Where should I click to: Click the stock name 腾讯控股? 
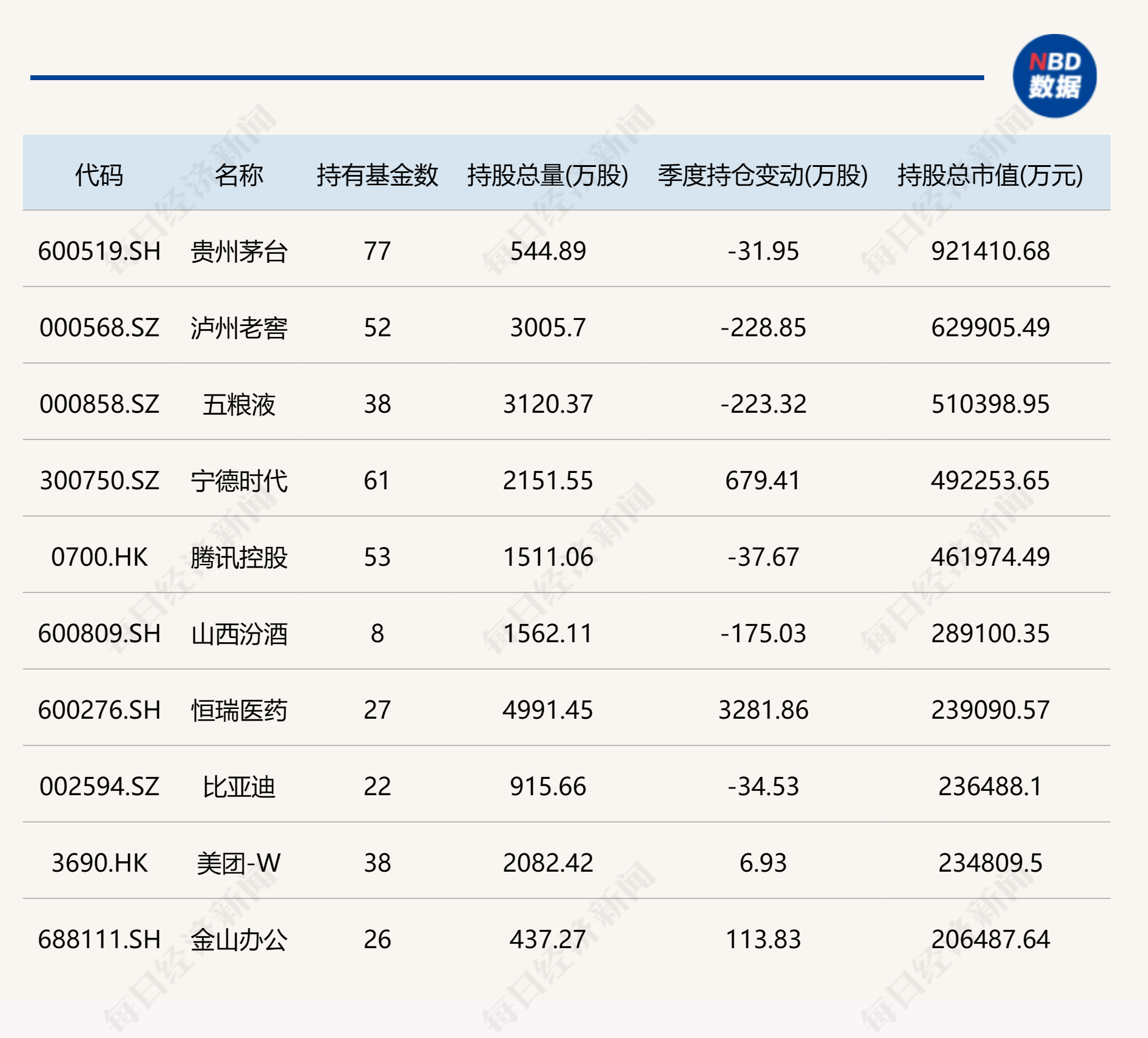(238, 557)
